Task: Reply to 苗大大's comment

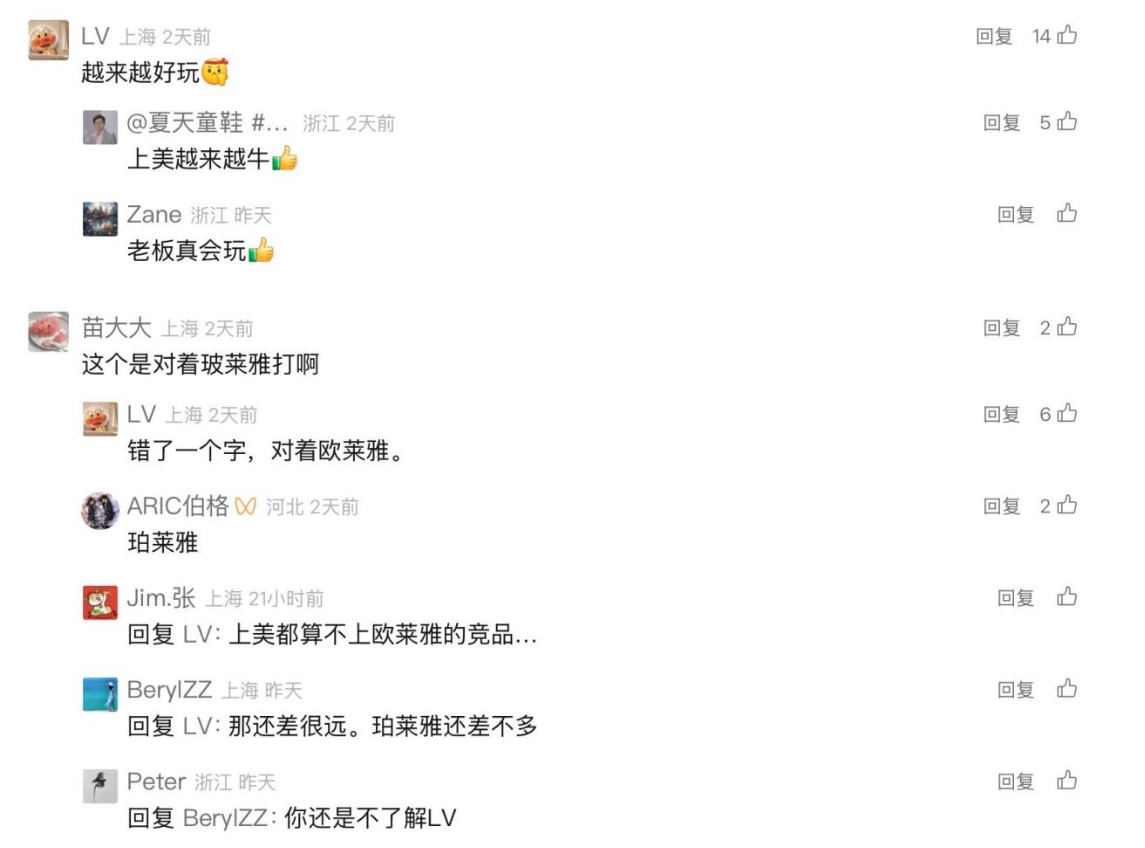Action: tap(1001, 327)
